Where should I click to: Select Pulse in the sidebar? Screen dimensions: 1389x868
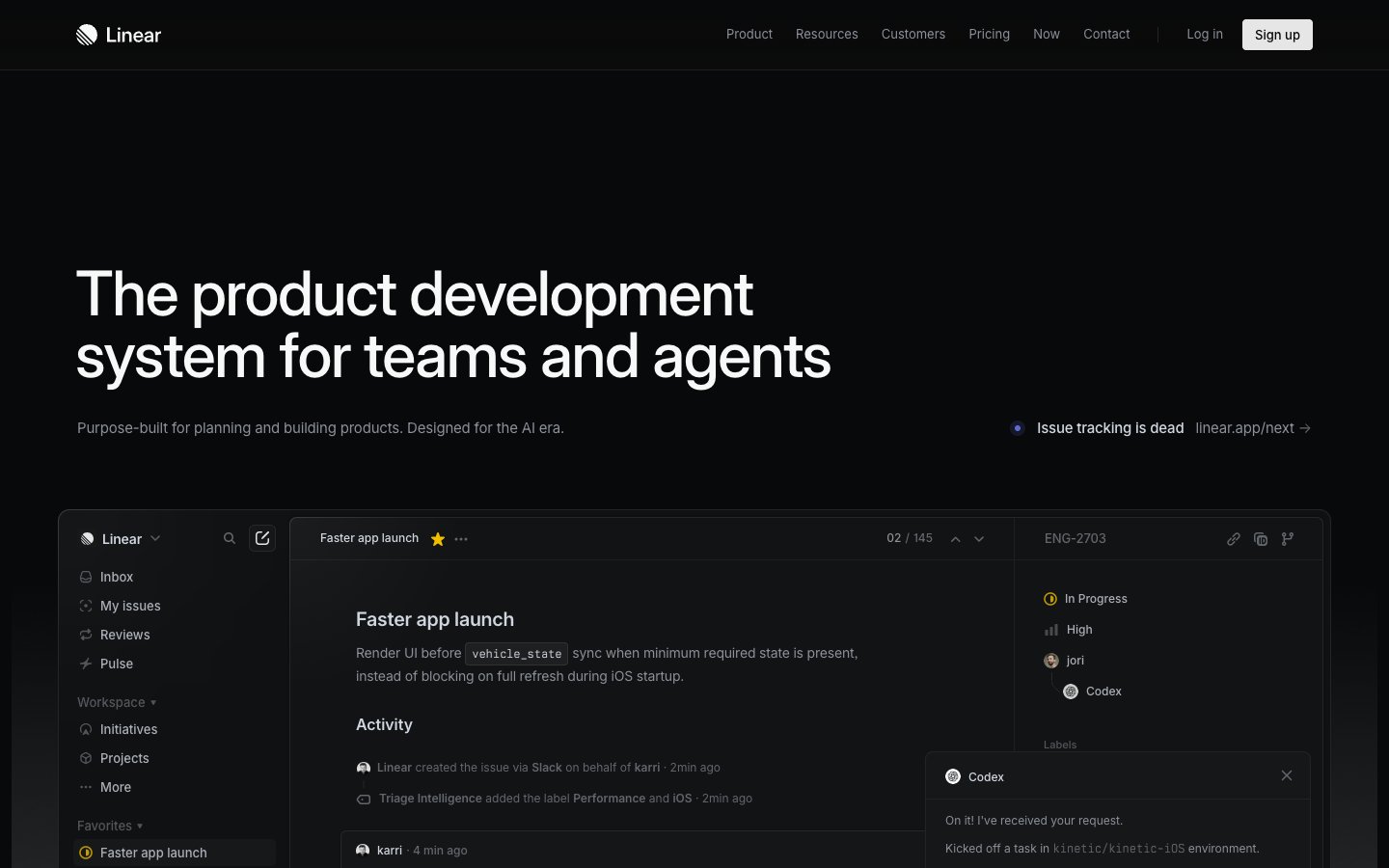click(116, 664)
